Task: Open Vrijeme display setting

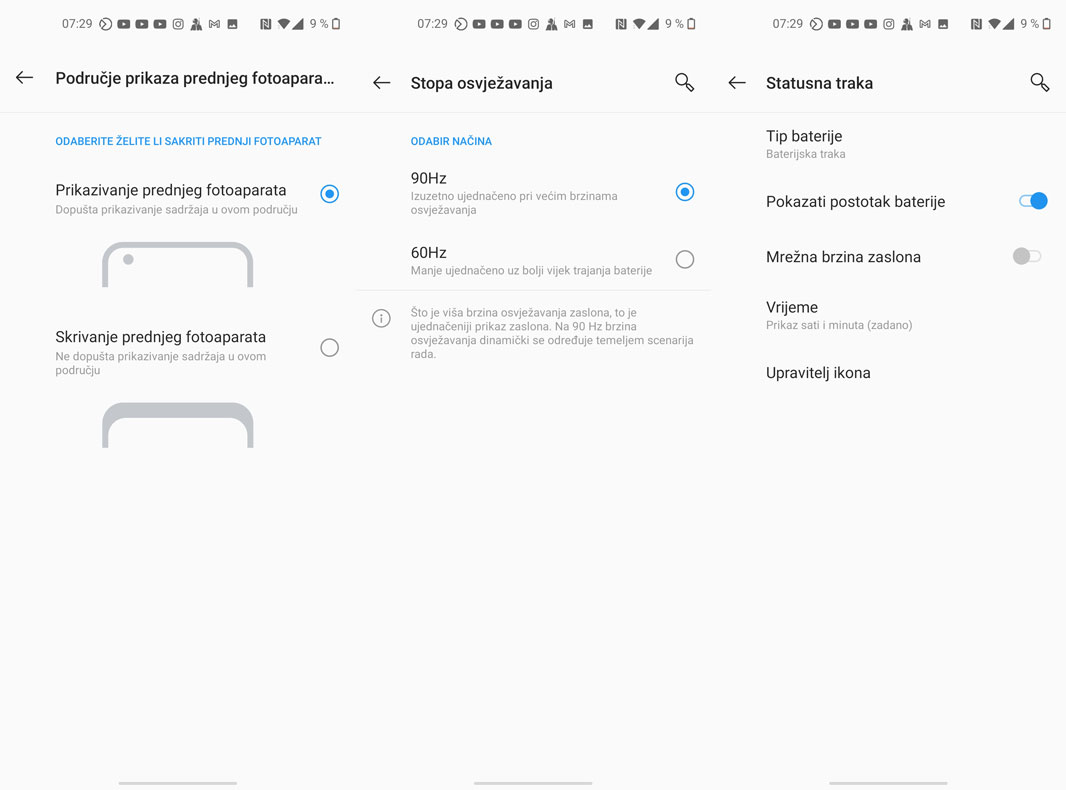Action: (888, 315)
